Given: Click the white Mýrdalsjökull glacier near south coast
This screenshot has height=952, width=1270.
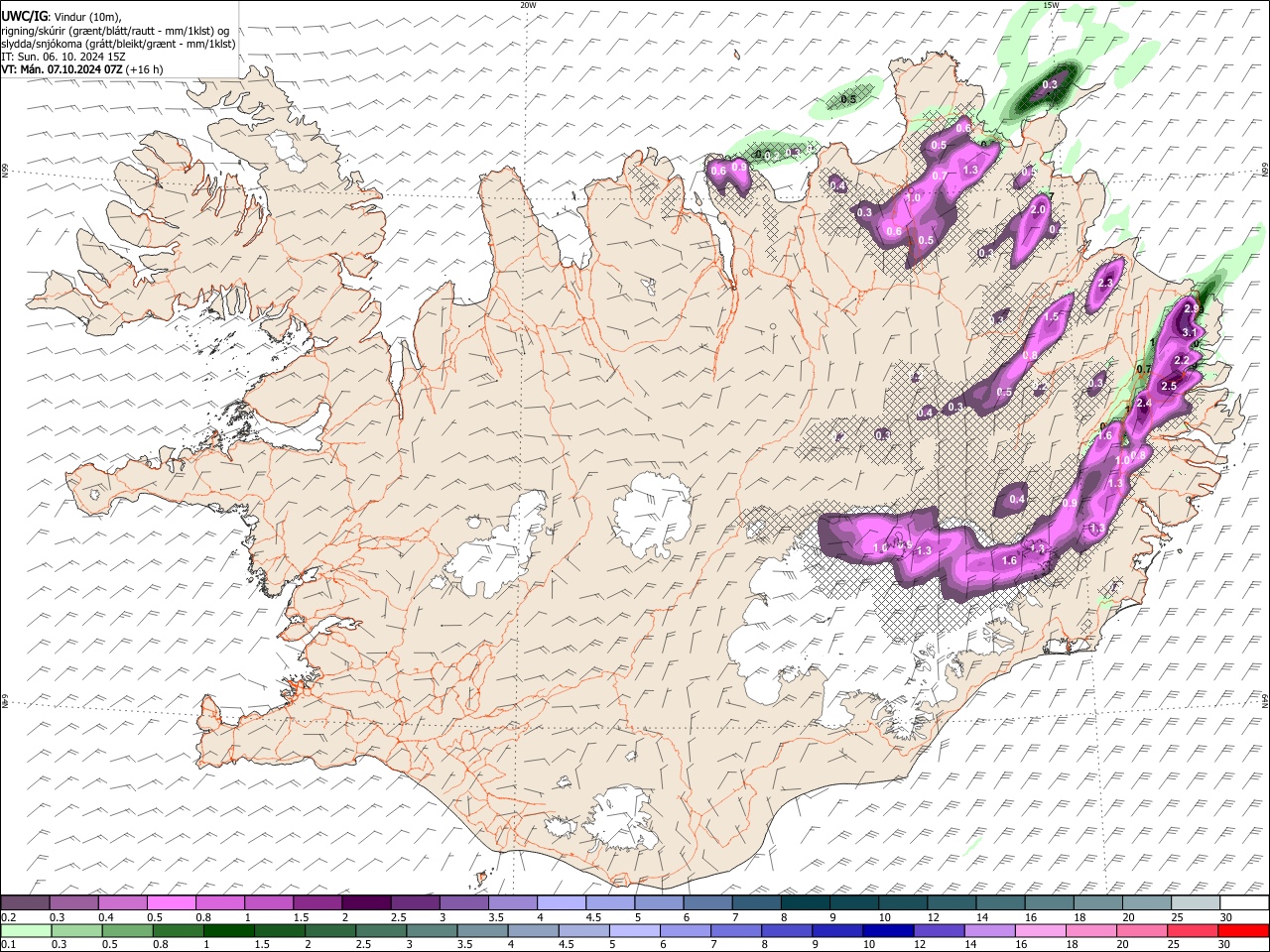Looking at the screenshot, I should (x=621, y=817).
